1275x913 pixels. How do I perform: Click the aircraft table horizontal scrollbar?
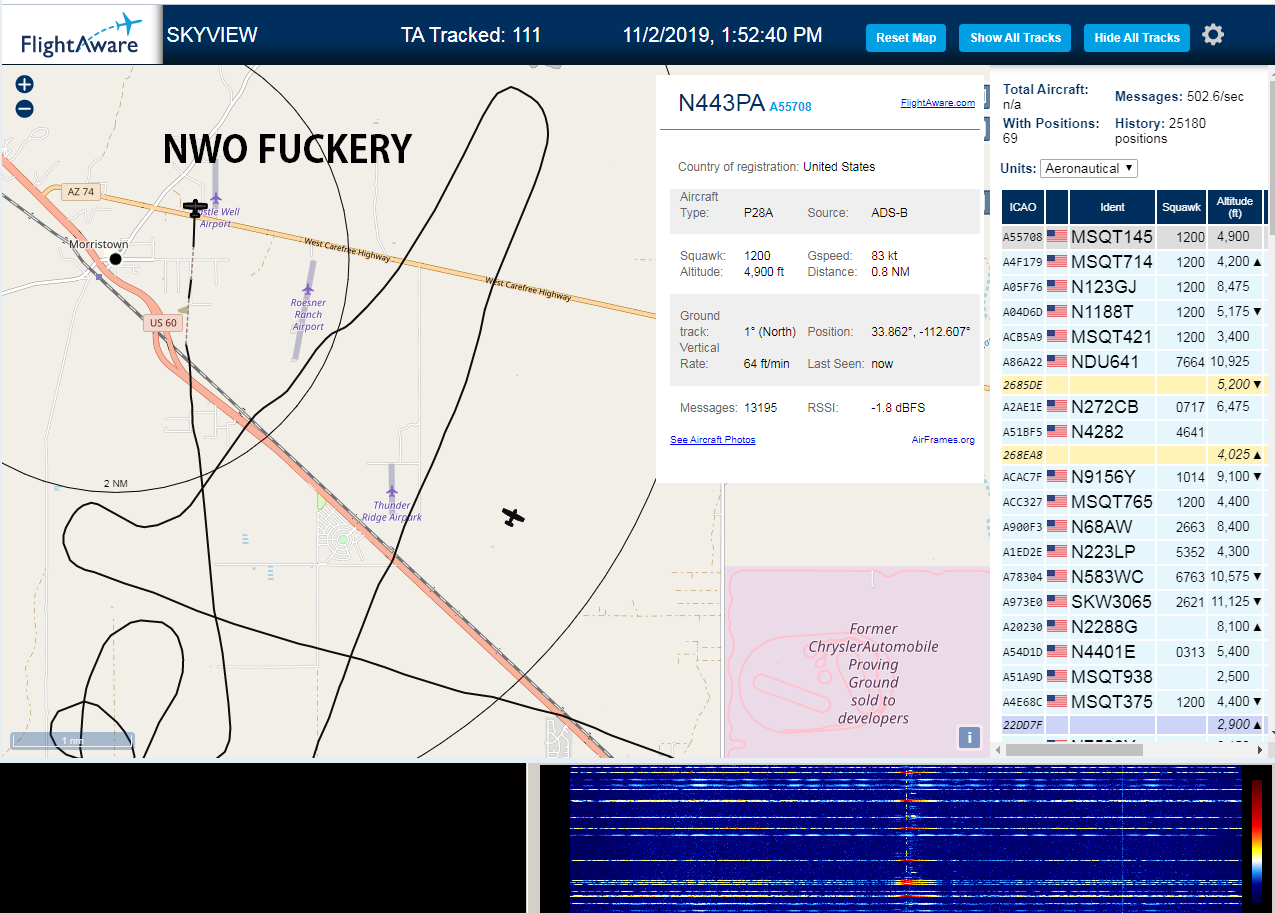pyautogui.click(x=1075, y=748)
